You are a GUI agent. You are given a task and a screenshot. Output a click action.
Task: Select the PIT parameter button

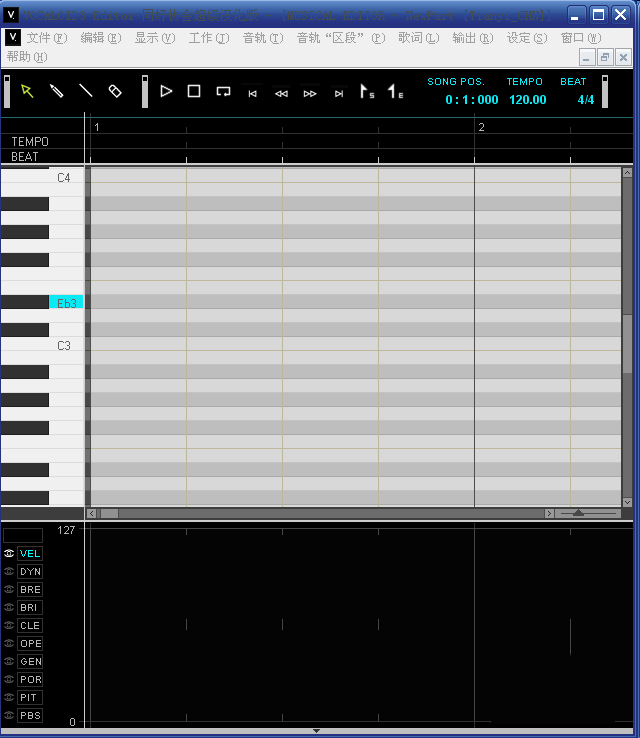[x=30, y=698]
